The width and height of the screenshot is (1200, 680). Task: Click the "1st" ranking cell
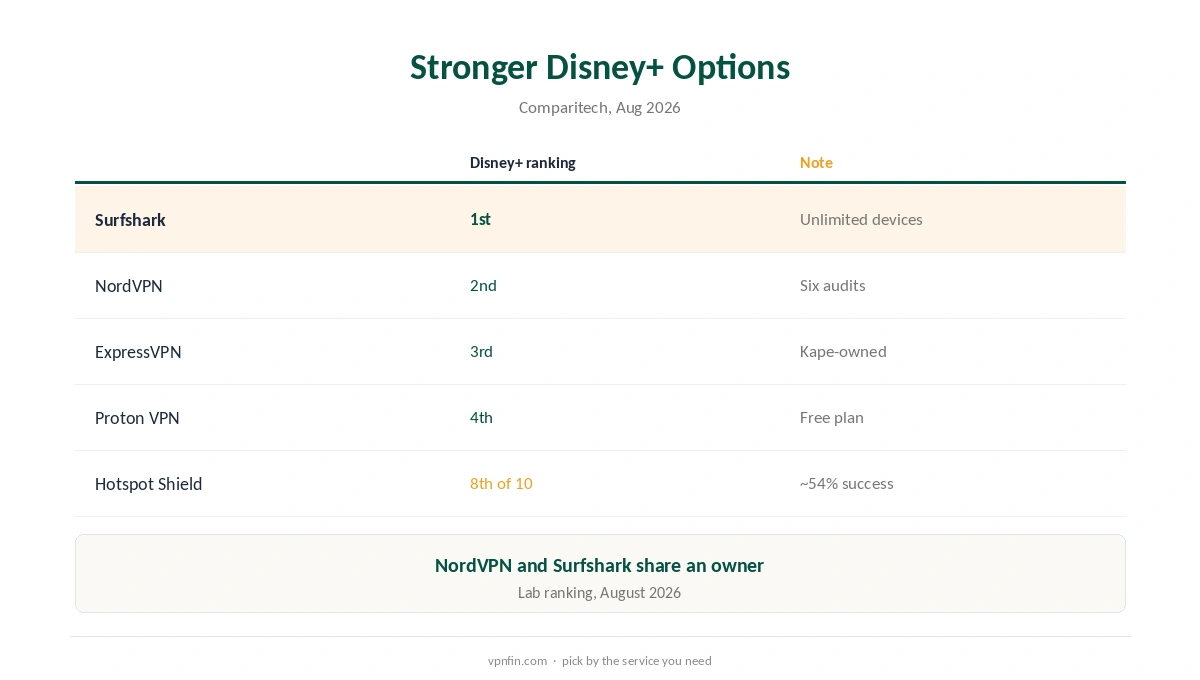(480, 219)
